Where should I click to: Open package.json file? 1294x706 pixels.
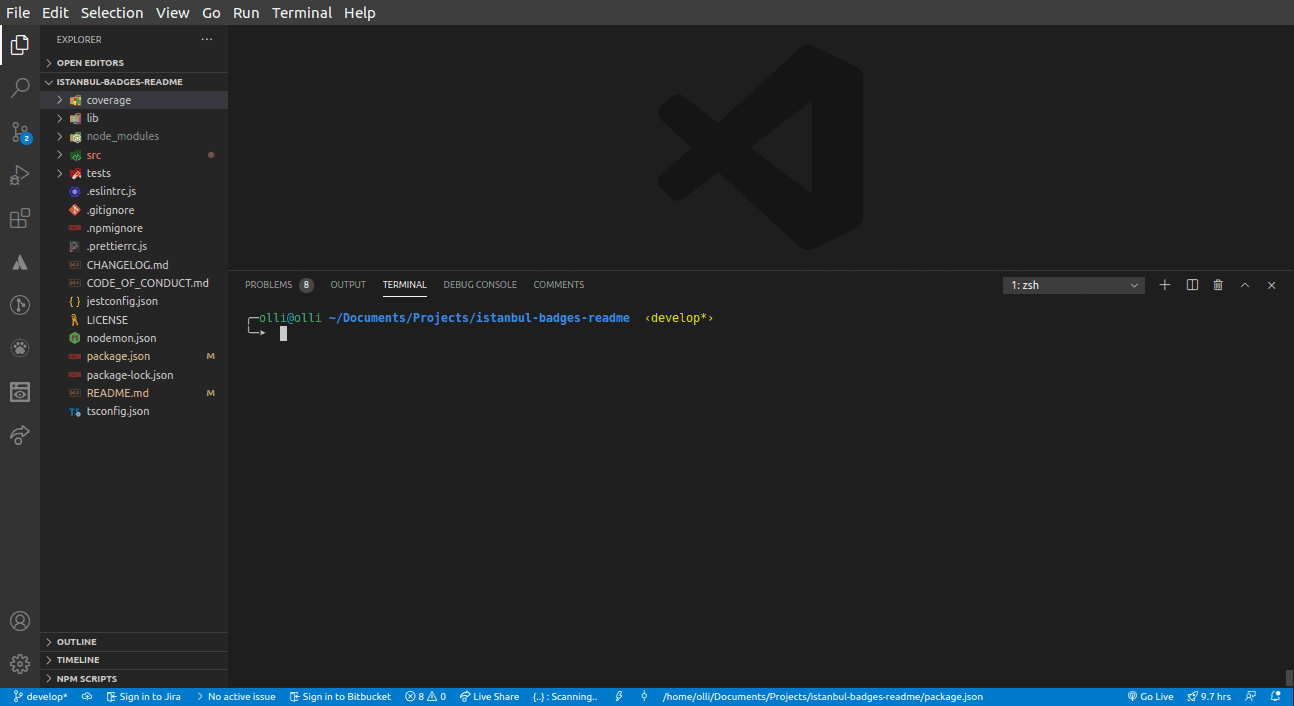pyautogui.click(x=134, y=356)
